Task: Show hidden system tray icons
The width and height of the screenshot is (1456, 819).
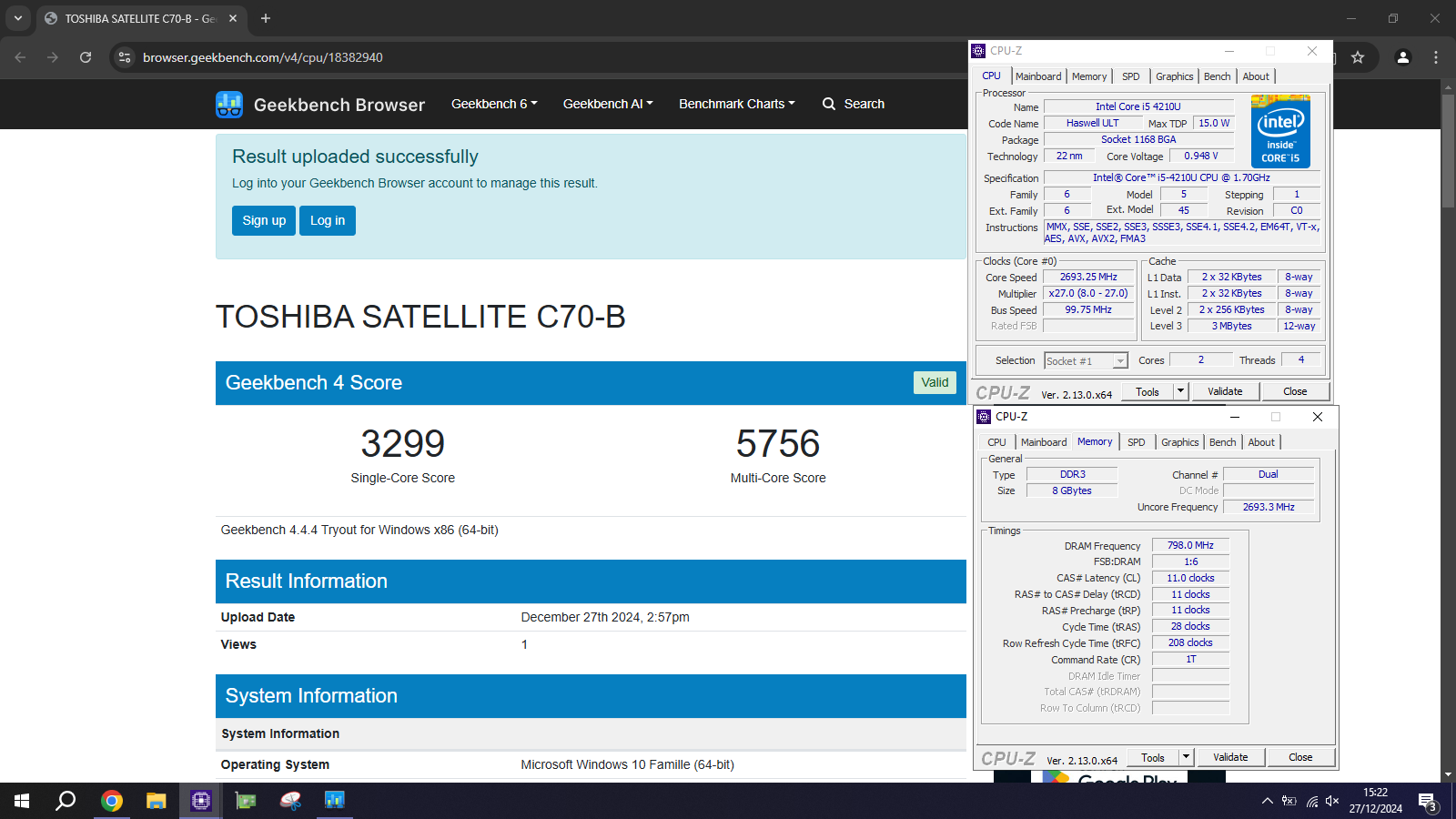Action: [x=1267, y=802]
